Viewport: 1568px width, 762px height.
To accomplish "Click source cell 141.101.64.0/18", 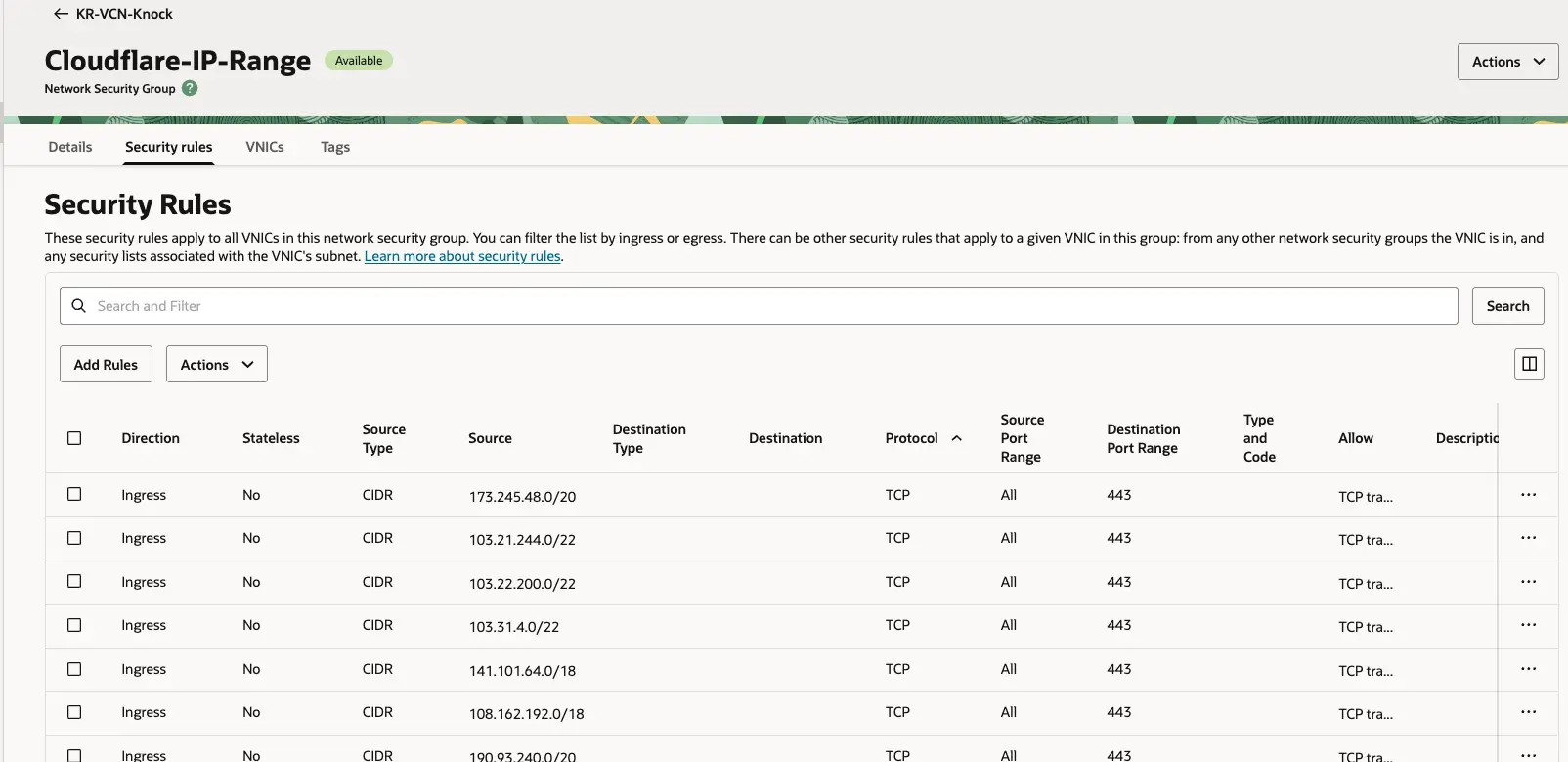I will click(x=522, y=671).
